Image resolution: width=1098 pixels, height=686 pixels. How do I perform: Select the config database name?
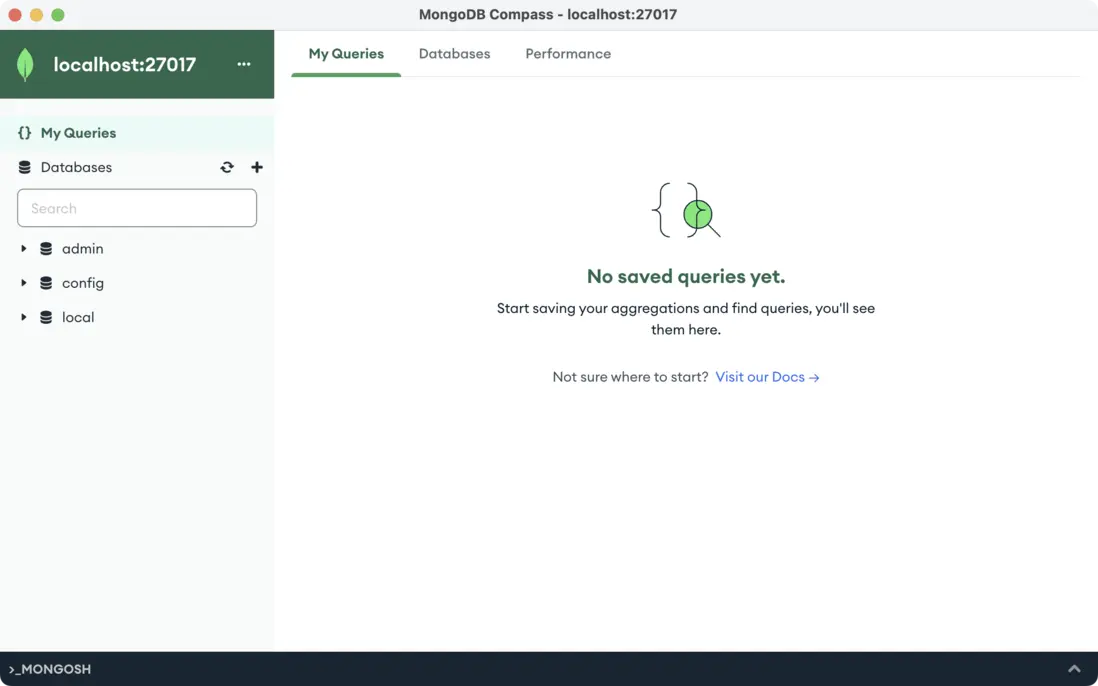[83, 283]
